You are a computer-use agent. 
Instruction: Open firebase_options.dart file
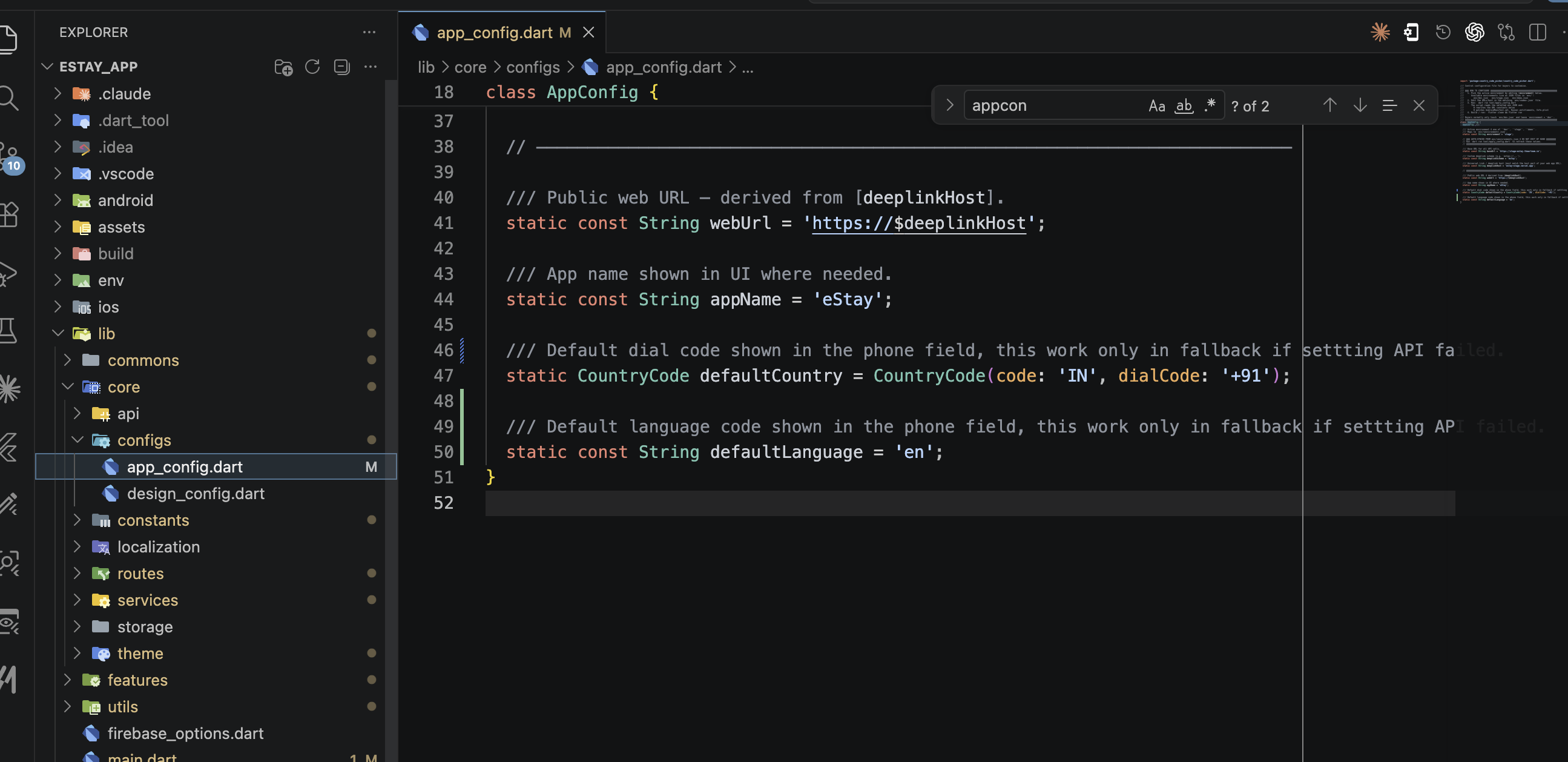[185, 733]
